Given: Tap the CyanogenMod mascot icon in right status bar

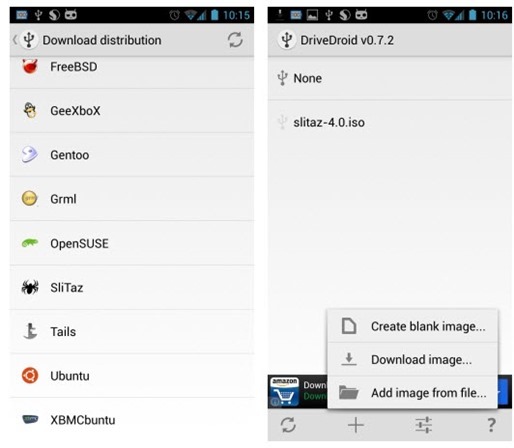Looking at the screenshot, I should pyautogui.click(x=361, y=15).
